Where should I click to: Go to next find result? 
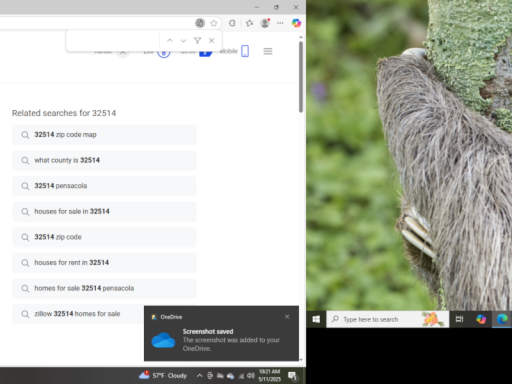(x=183, y=41)
